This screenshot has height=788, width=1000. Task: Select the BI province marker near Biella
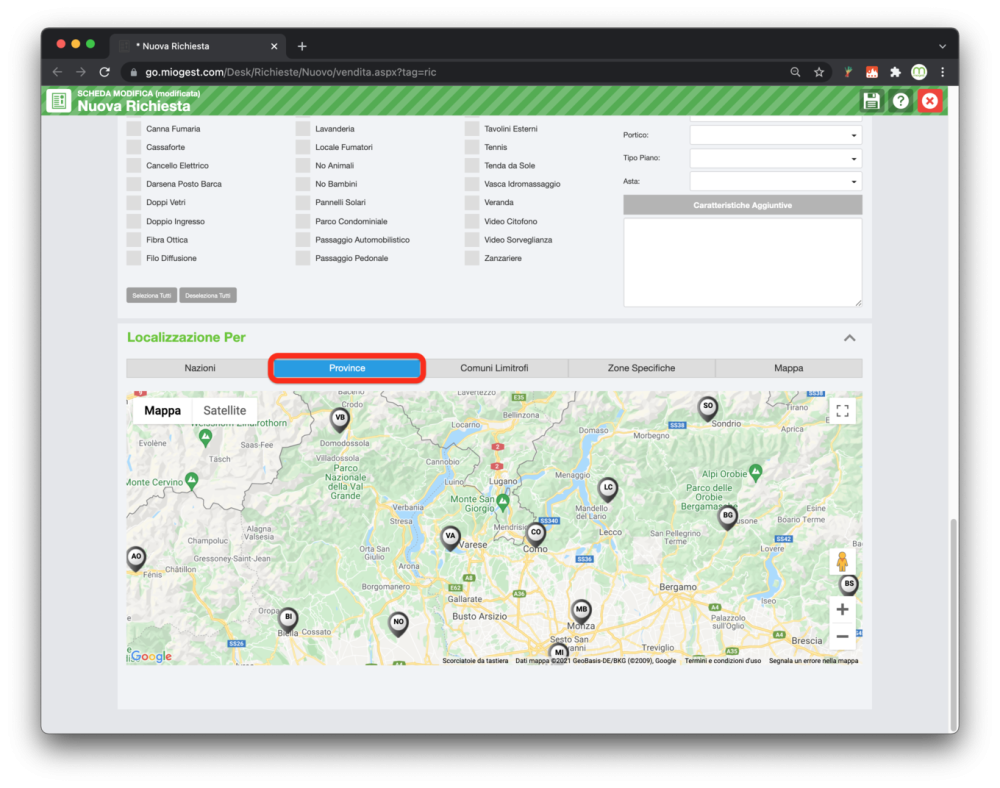288,619
